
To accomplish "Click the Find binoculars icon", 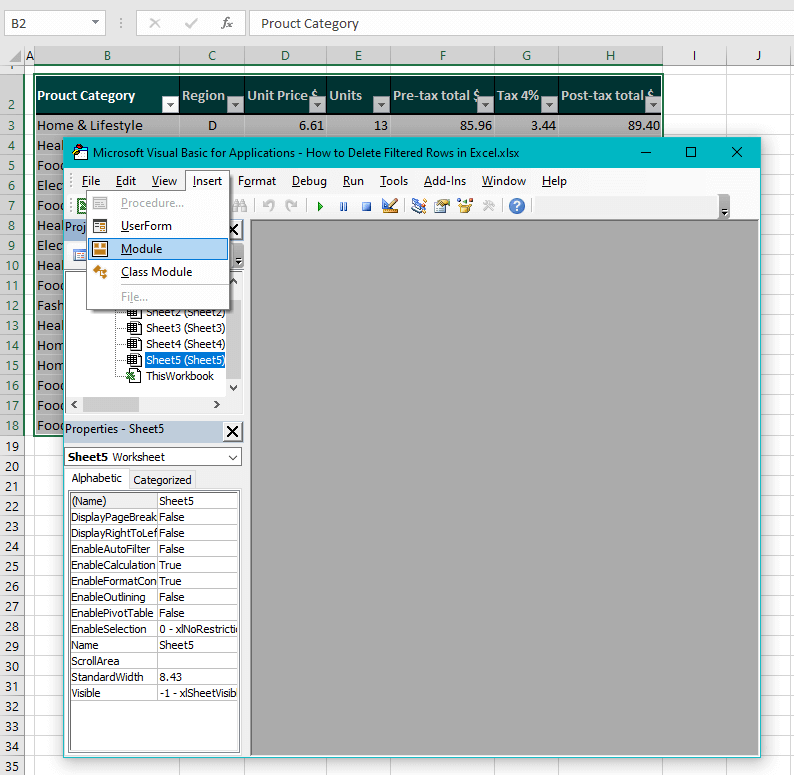I will coord(240,206).
